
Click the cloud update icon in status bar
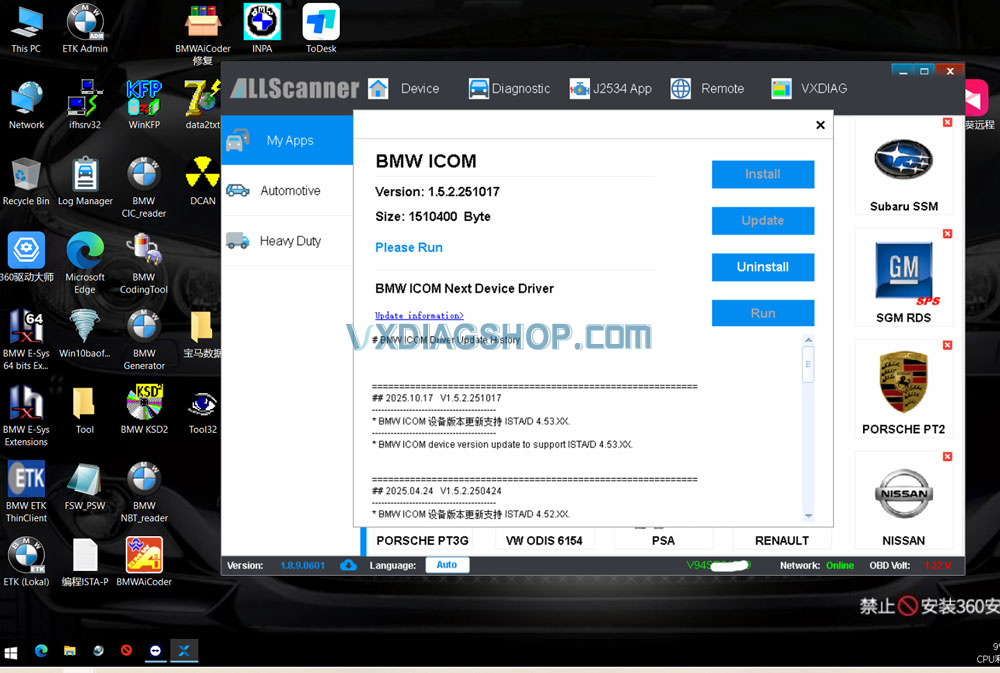point(348,565)
